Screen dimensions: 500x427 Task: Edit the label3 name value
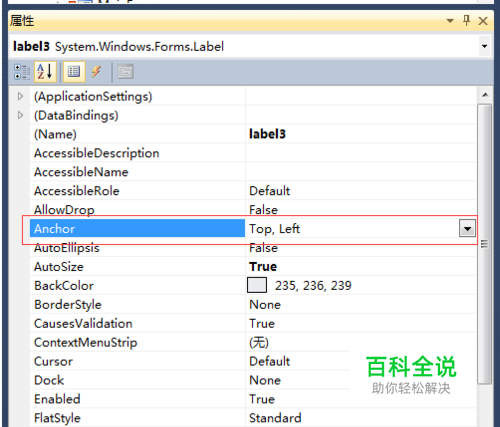click(267, 134)
